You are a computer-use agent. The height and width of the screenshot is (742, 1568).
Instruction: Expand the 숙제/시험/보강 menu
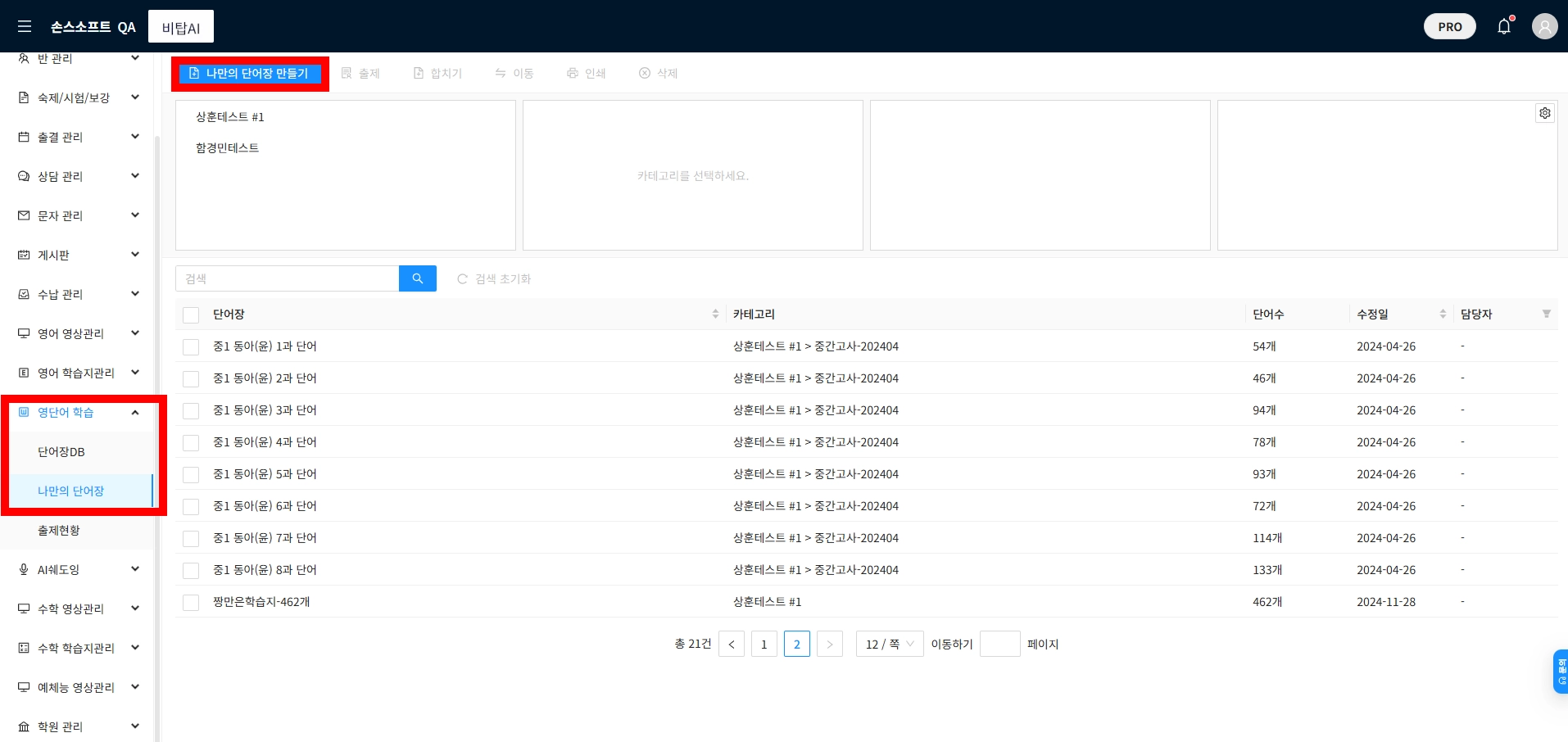tap(79, 97)
